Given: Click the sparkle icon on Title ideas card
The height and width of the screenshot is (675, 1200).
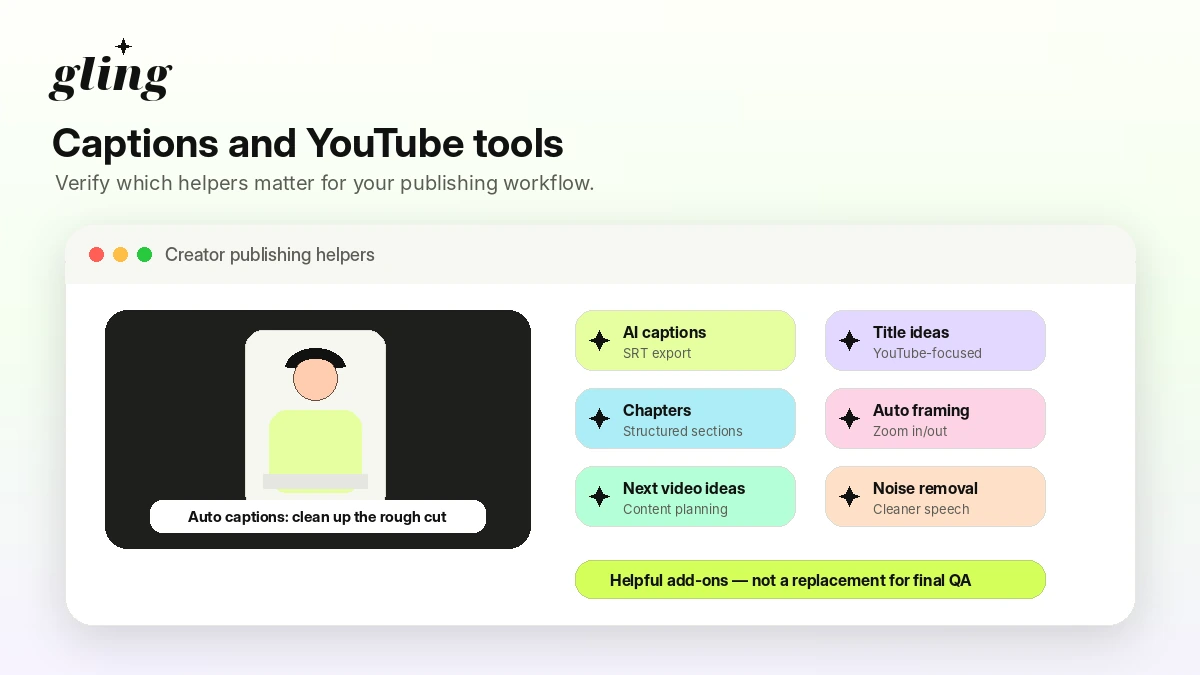Looking at the screenshot, I should tap(849, 341).
